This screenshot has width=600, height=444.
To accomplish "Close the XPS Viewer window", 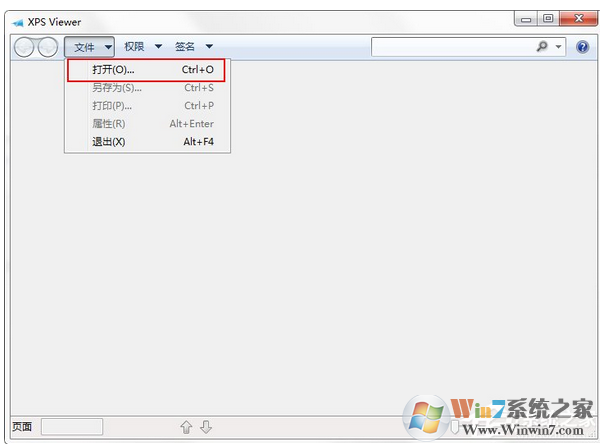I will tap(578, 18).
